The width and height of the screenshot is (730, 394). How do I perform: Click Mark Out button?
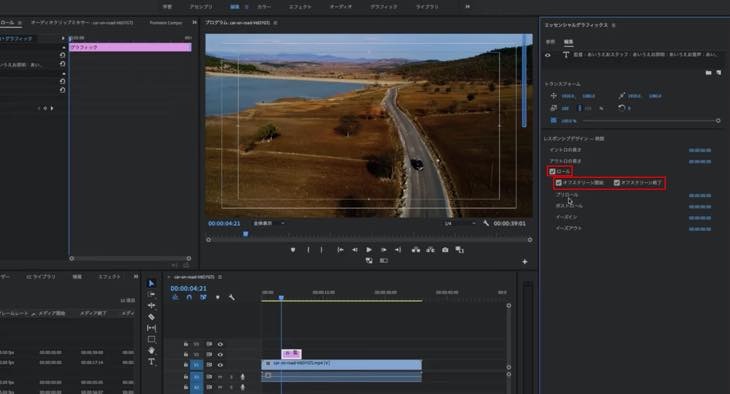(322, 250)
